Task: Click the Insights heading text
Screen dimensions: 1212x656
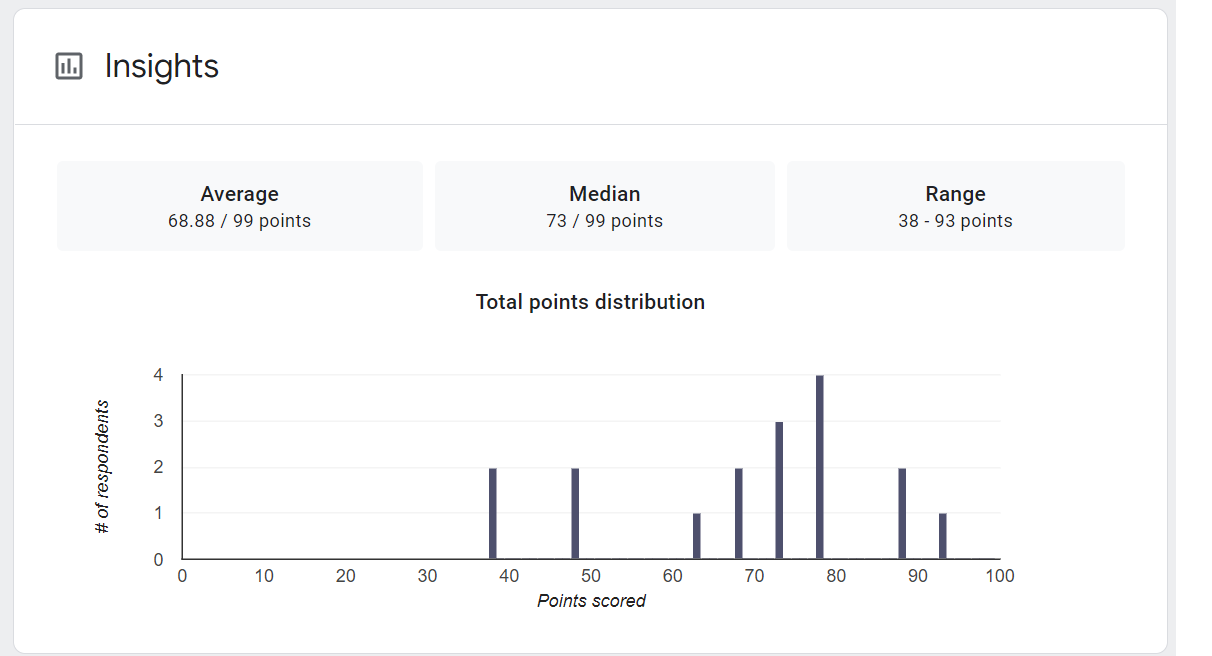Action: [x=161, y=67]
